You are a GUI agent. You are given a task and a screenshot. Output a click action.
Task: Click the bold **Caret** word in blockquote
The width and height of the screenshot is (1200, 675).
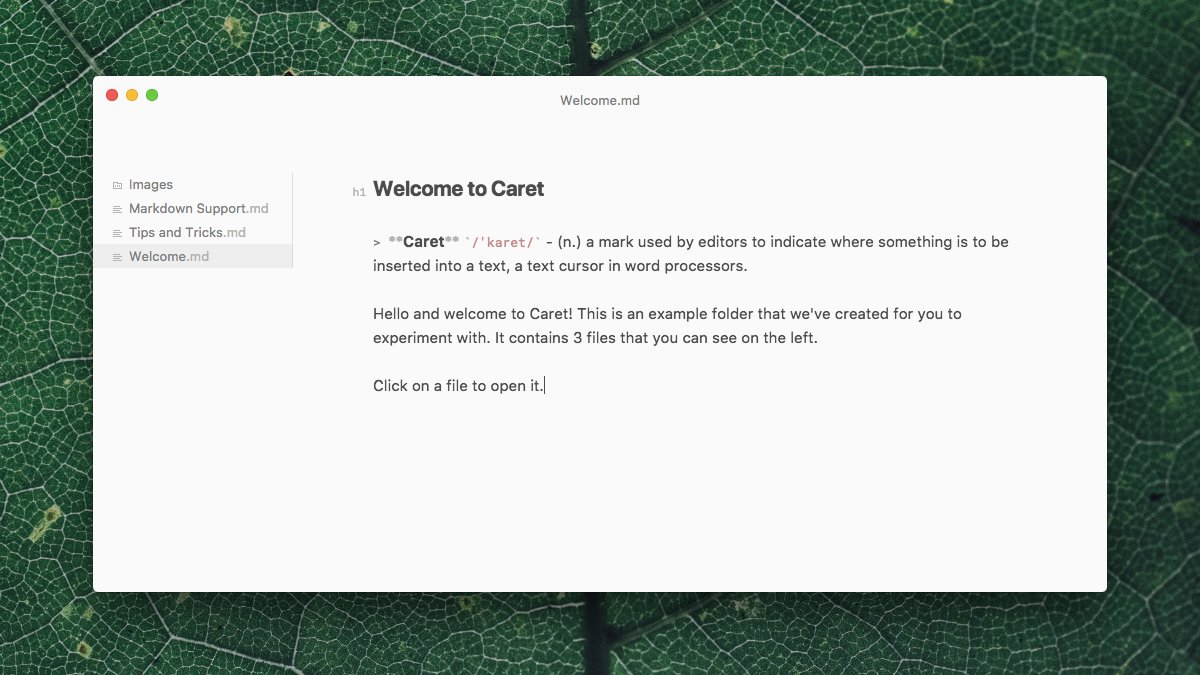[424, 242]
